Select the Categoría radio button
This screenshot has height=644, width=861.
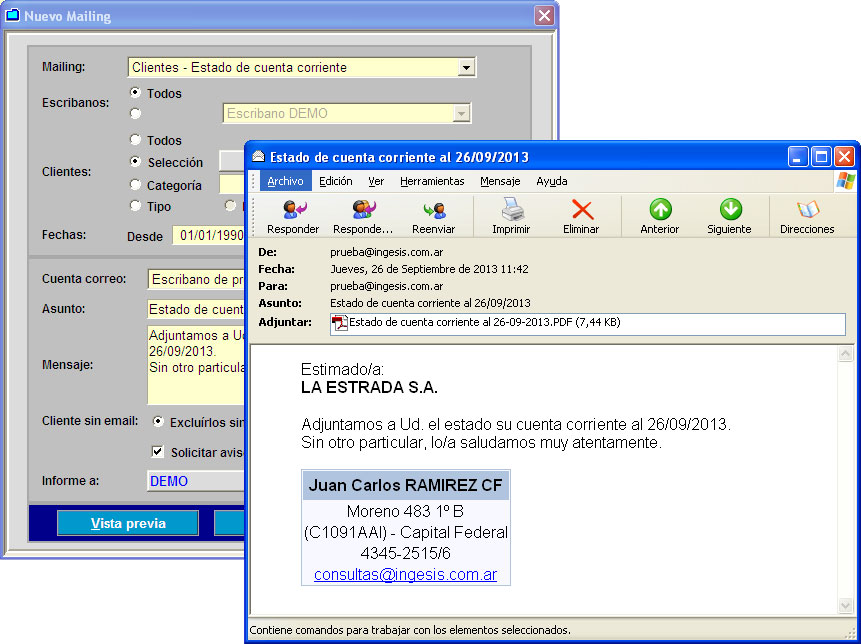(x=135, y=185)
